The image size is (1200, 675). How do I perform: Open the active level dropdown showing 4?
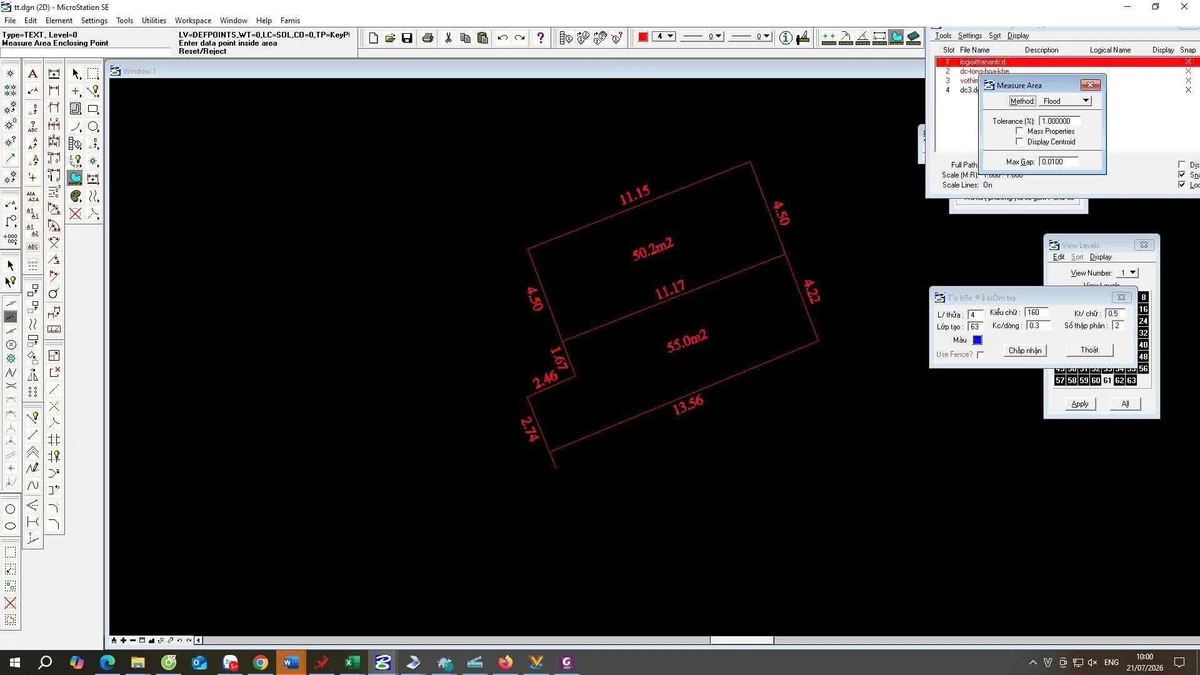(665, 37)
